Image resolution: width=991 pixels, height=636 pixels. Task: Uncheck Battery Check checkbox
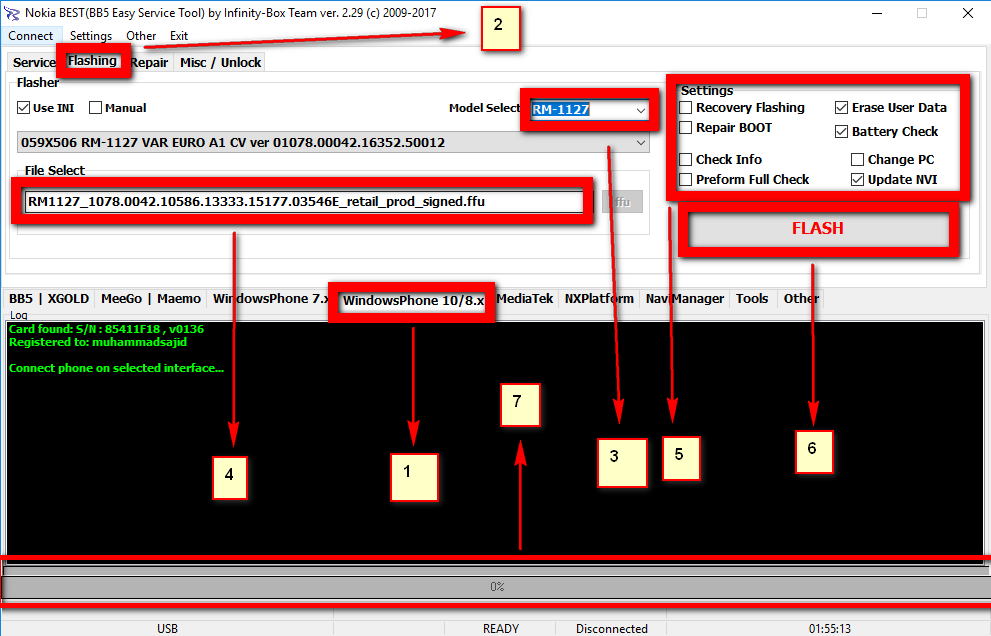tap(841, 131)
